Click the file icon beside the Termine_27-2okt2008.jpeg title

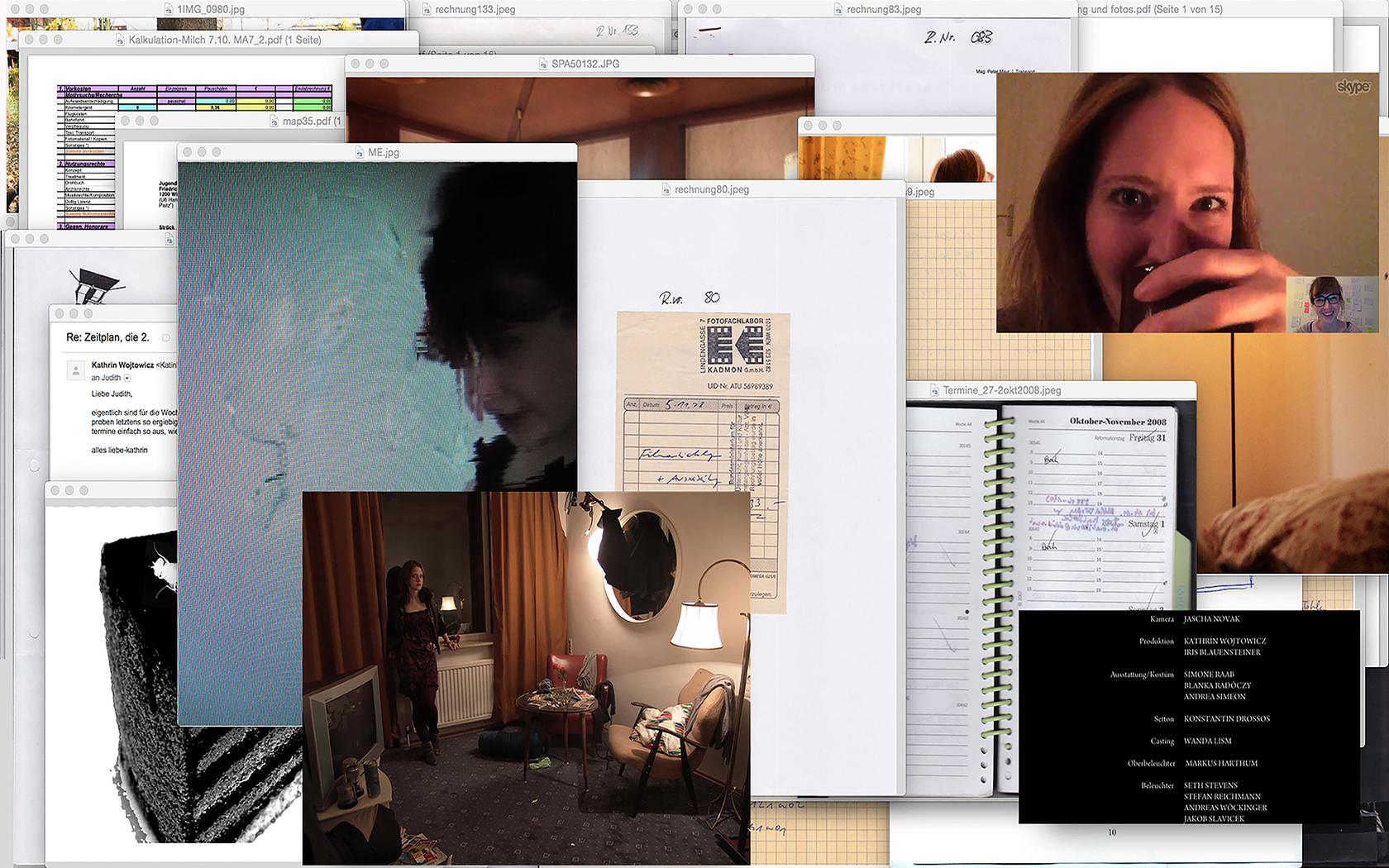click(x=934, y=390)
